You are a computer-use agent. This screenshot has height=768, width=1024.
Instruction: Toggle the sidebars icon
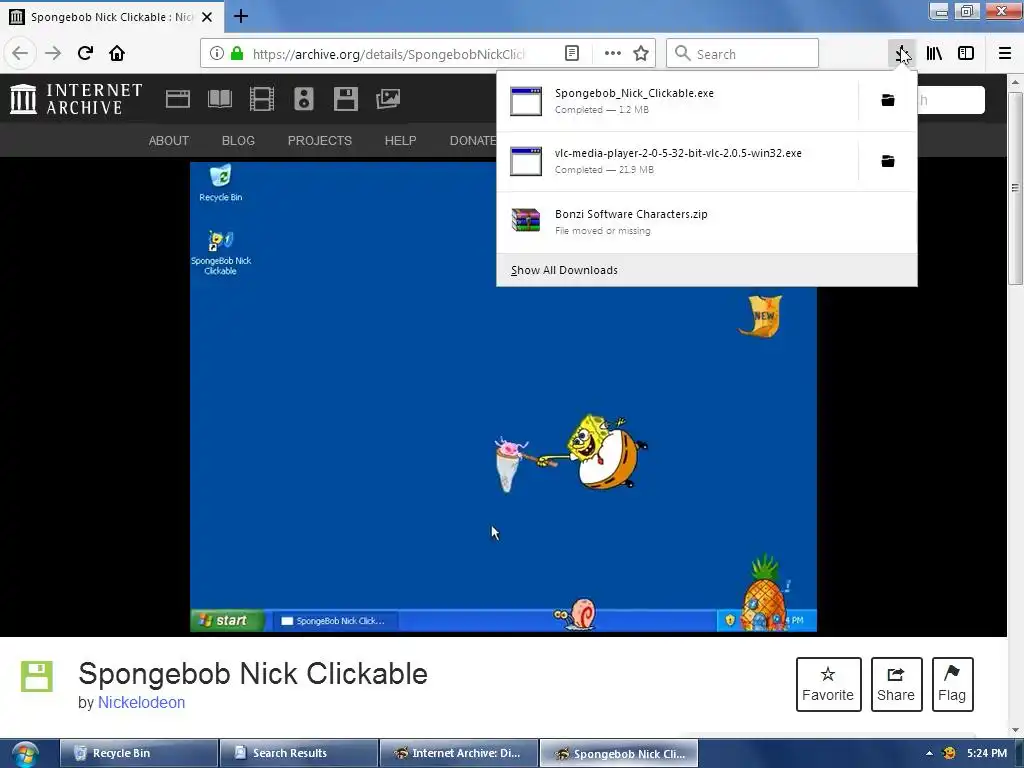tap(966, 54)
